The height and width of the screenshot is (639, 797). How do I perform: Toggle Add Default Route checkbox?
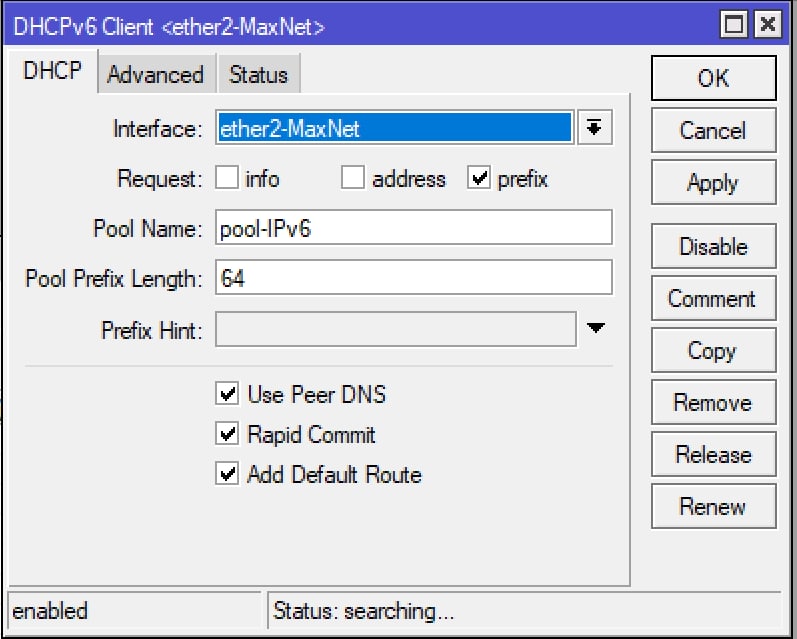pos(227,474)
